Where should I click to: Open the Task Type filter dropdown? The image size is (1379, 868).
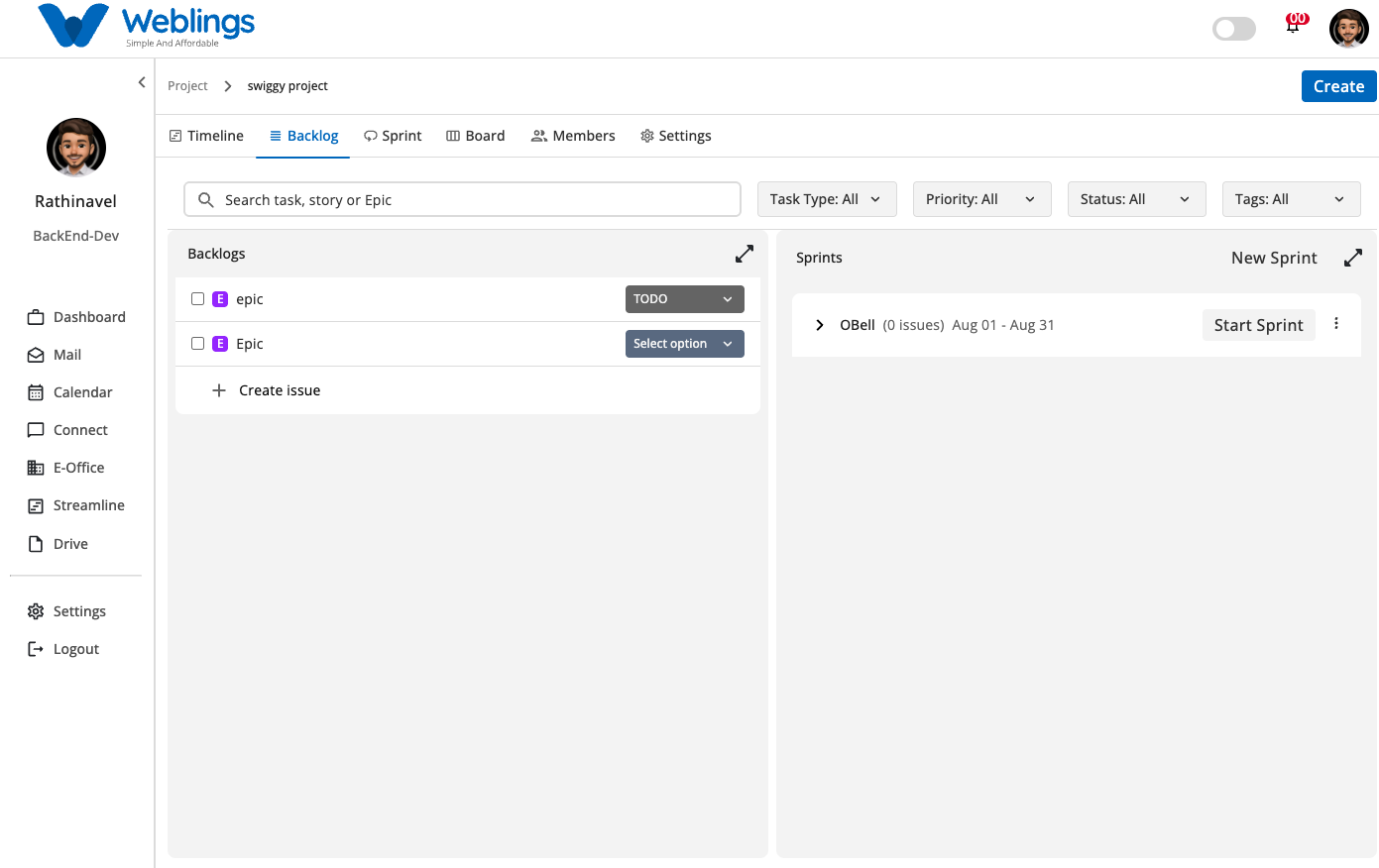pos(827,199)
